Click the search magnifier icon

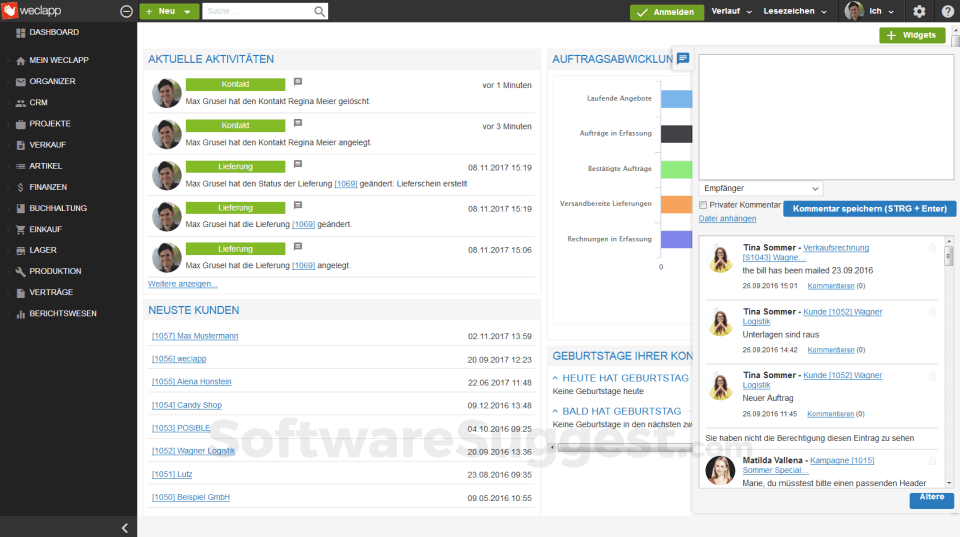coord(320,11)
